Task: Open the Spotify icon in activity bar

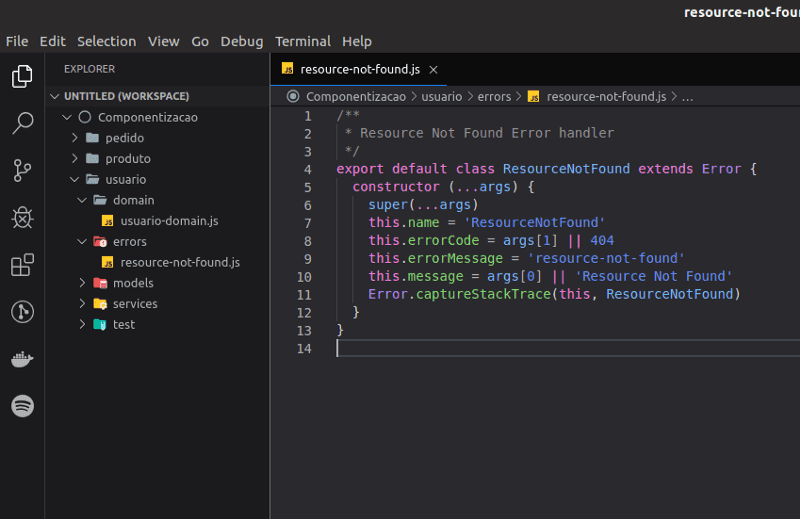Action: pyautogui.click(x=22, y=406)
